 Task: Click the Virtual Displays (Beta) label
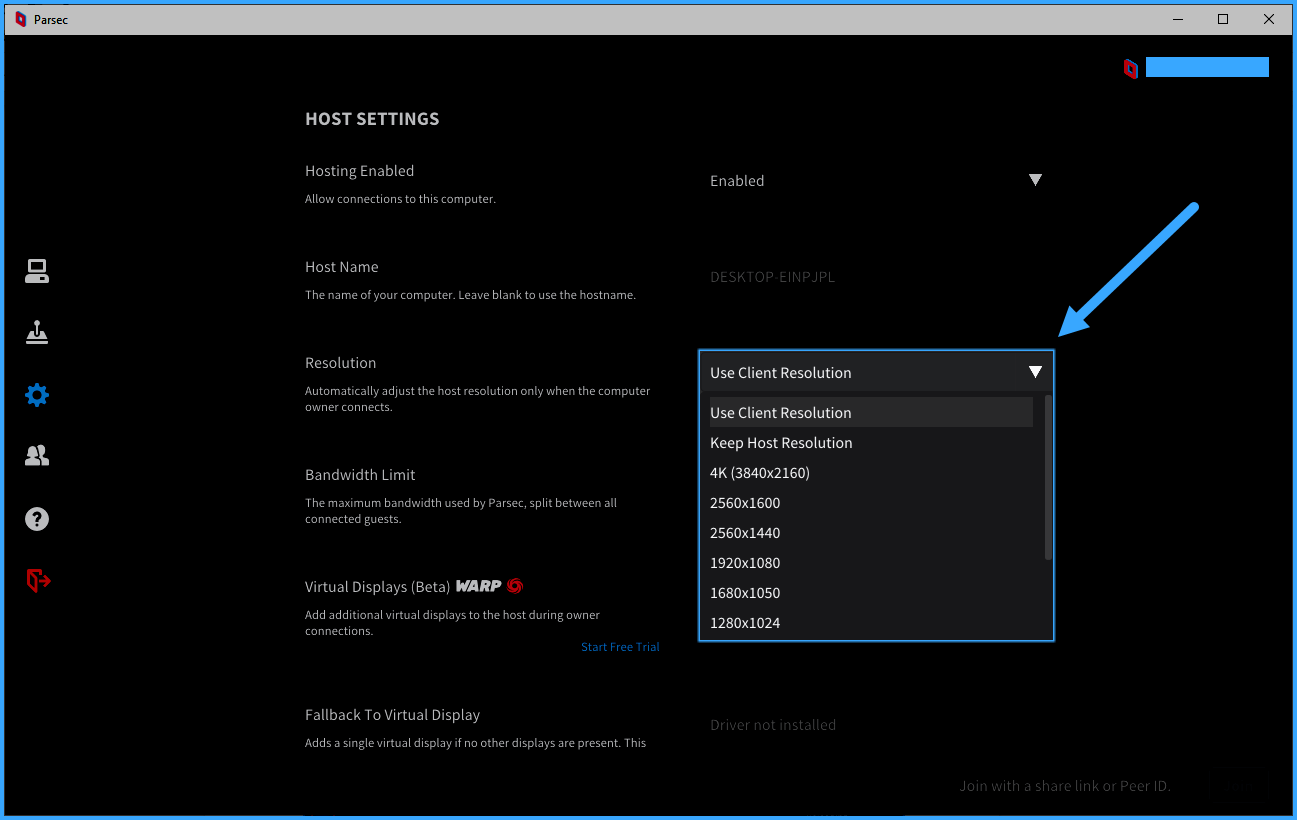click(x=378, y=587)
